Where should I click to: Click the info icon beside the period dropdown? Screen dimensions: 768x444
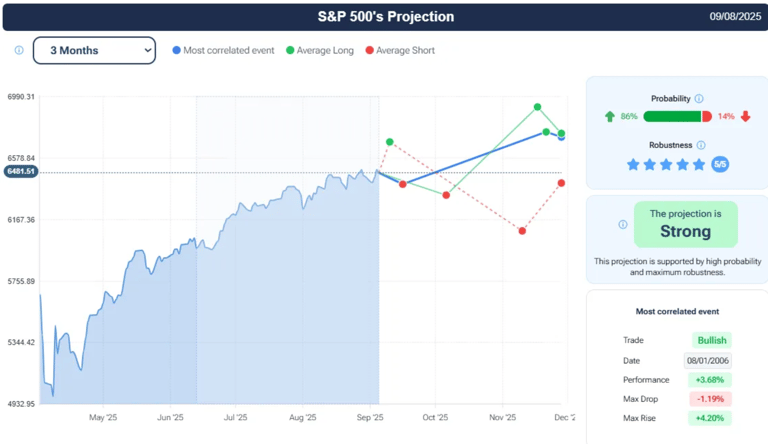19,50
